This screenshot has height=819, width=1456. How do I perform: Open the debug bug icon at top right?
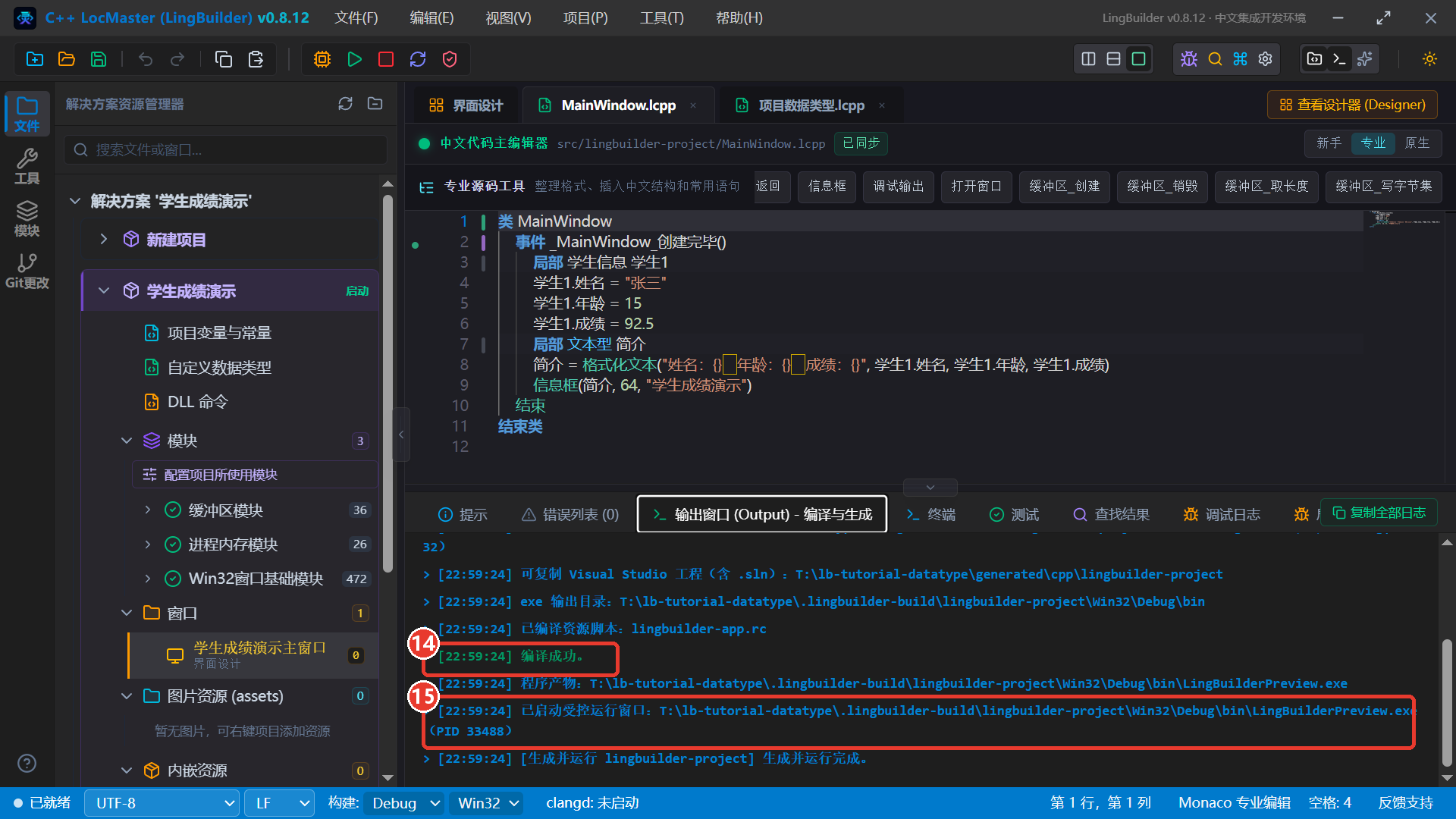(x=1189, y=59)
